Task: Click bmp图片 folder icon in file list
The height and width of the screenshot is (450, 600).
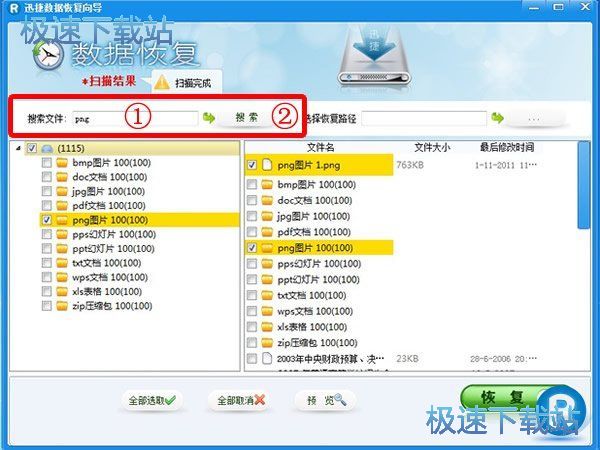Action: [x=267, y=184]
